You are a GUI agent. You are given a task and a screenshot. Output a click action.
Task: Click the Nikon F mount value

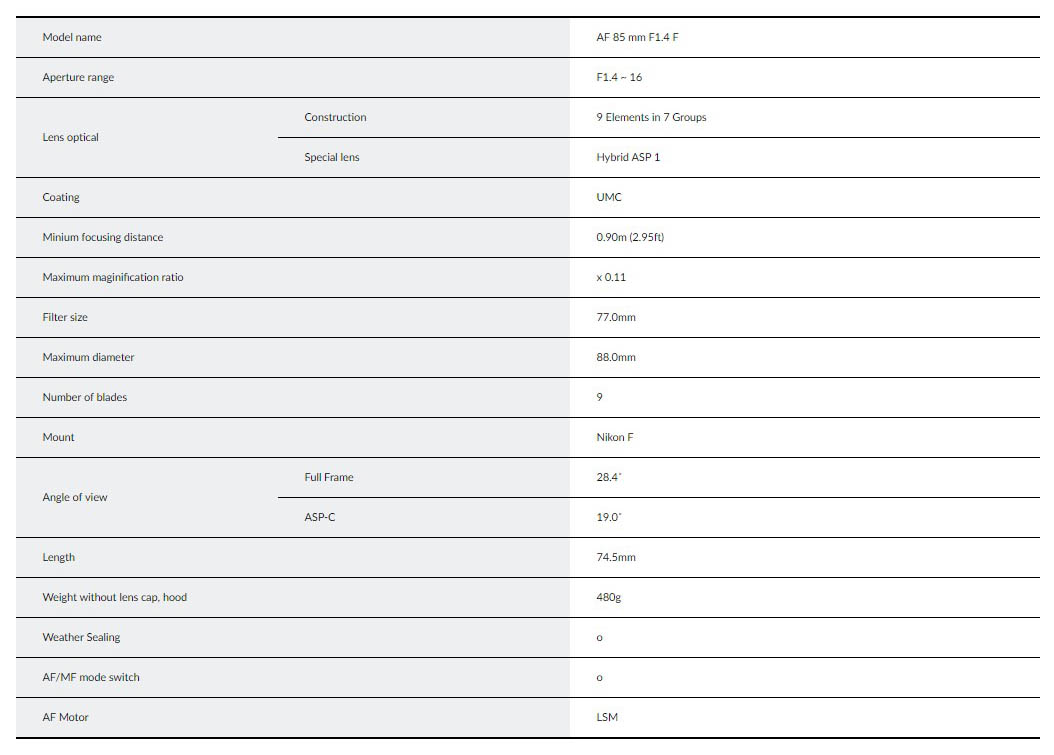click(615, 438)
